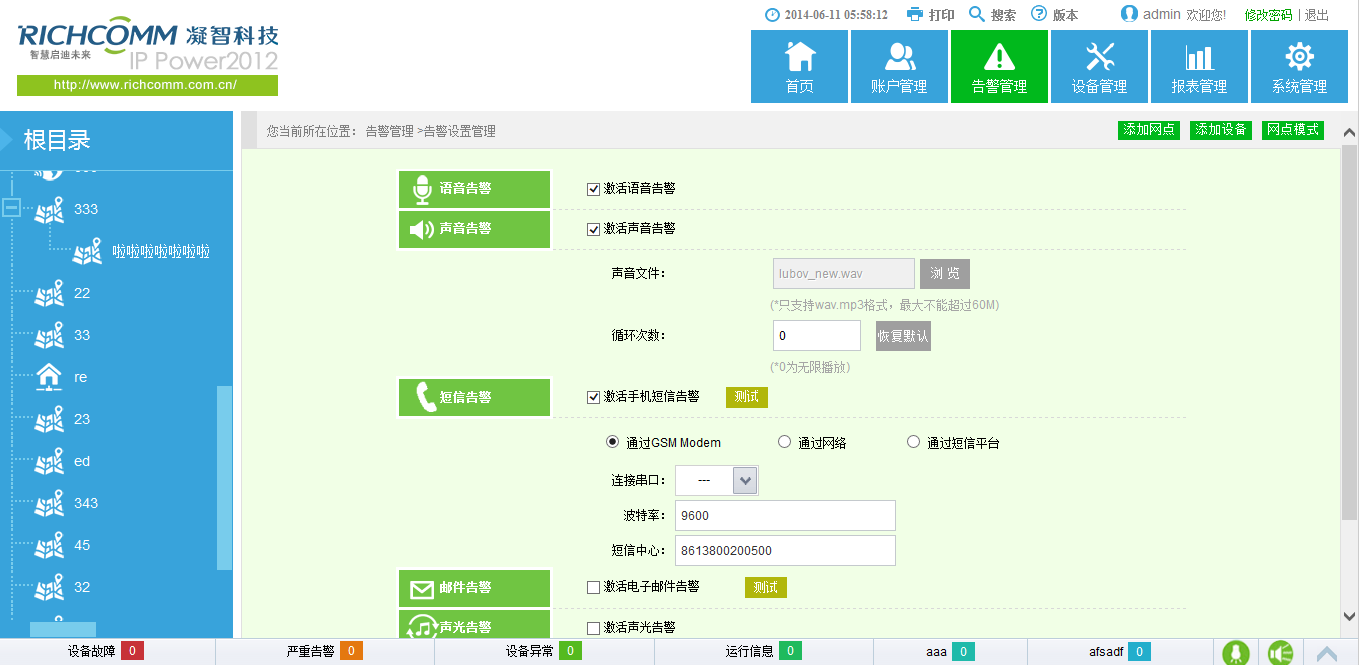1359x665 pixels.
Task: Disable 激活手机短信告警
Action: pos(593,397)
